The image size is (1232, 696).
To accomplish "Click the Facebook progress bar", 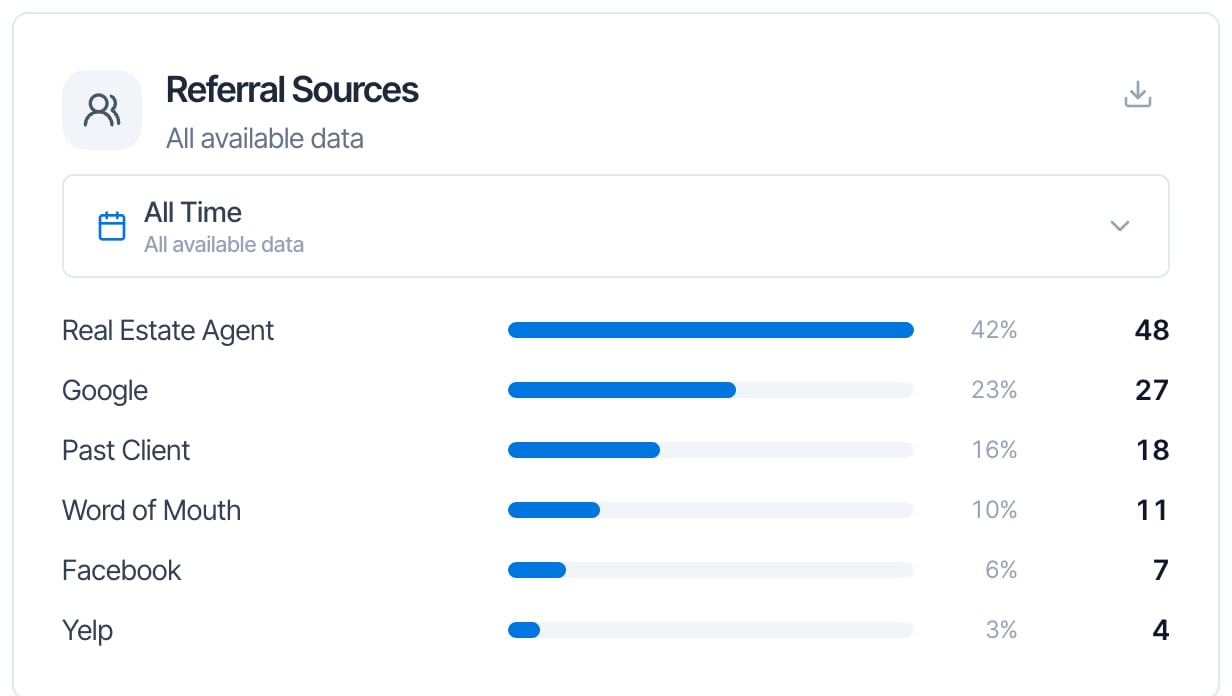I will pos(711,570).
